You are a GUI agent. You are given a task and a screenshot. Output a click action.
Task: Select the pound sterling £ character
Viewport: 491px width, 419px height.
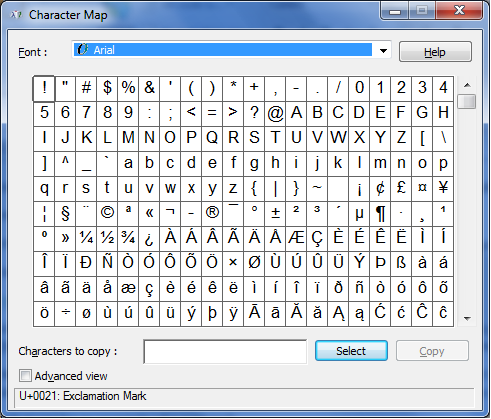point(401,189)
